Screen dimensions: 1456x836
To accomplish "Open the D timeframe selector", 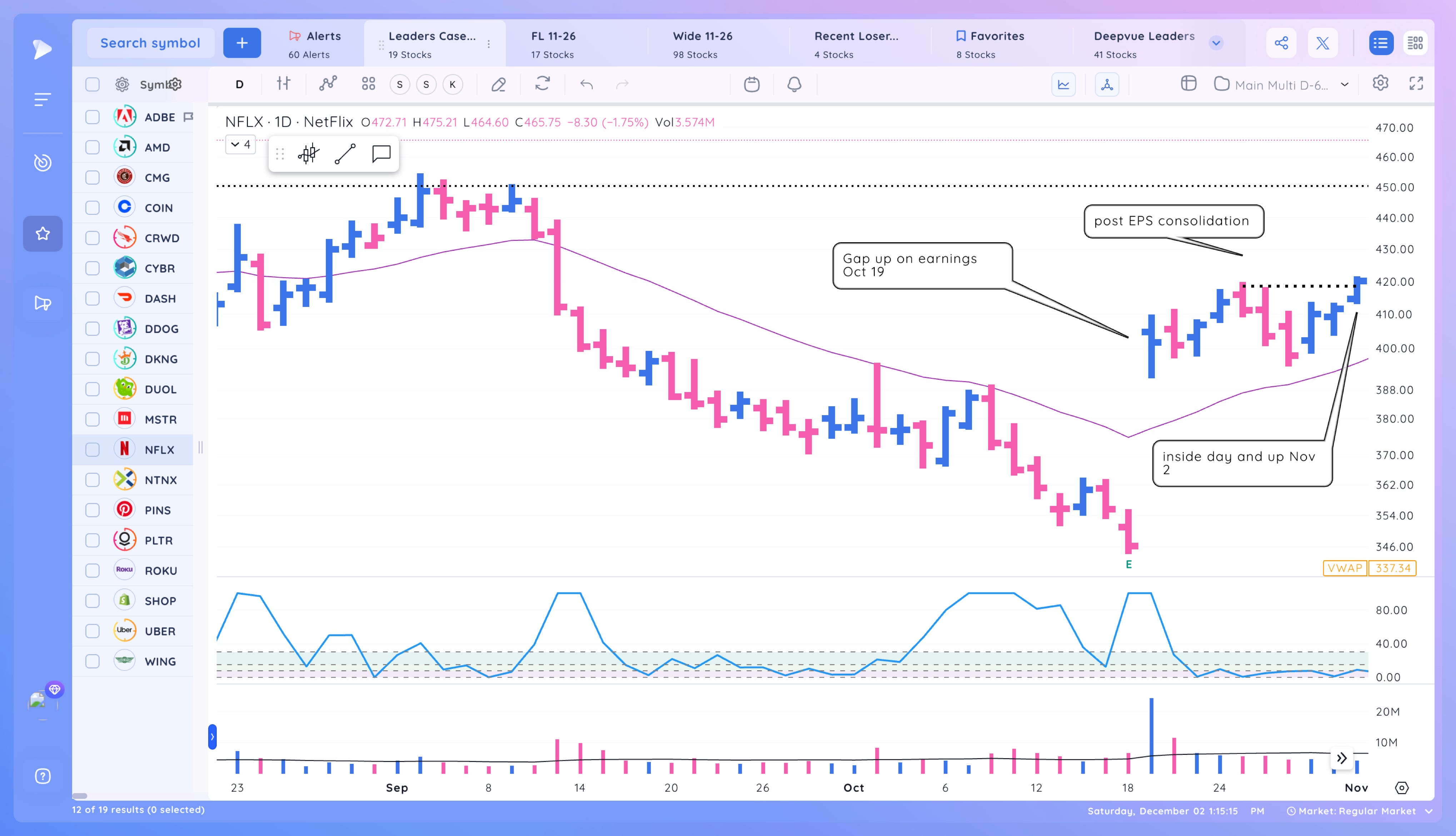I will 239,84.
